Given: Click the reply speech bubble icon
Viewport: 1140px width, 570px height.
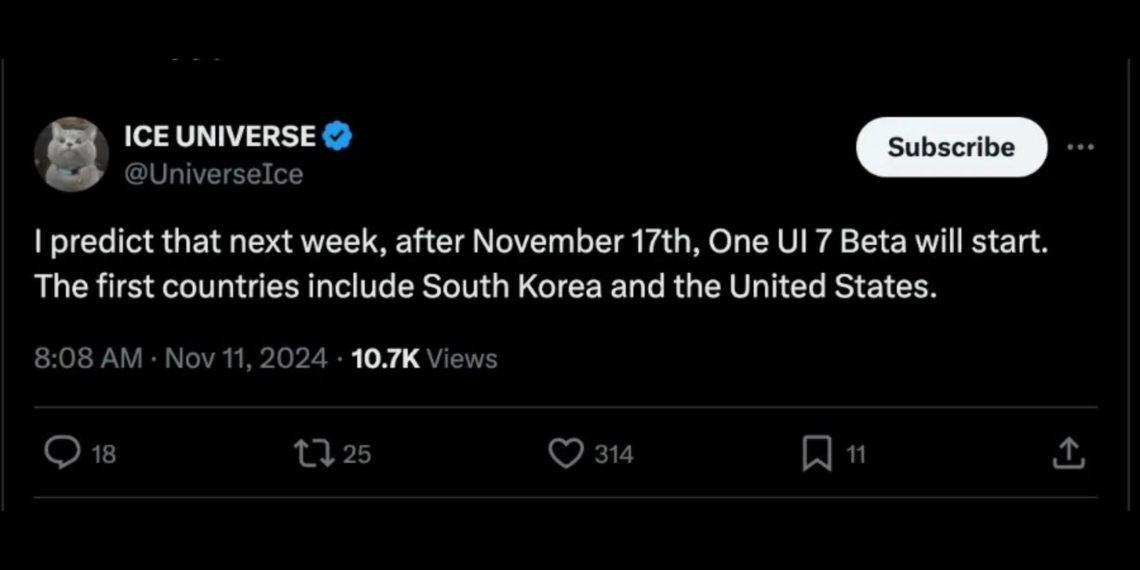Looking at the screenshot, I should pyautogui.click(x=66, y=454).
